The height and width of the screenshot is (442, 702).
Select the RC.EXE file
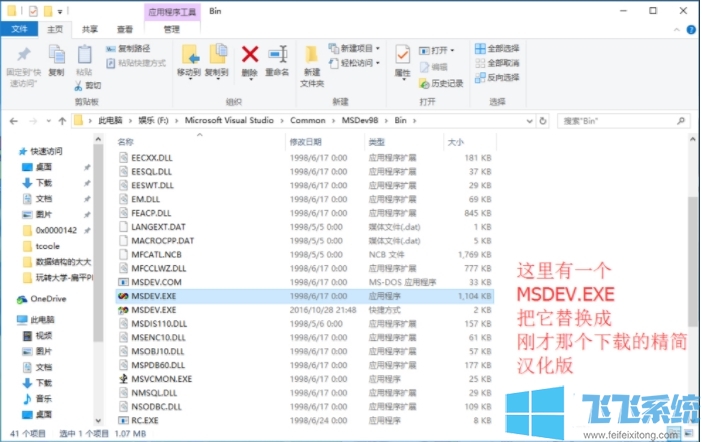(304, 421)
